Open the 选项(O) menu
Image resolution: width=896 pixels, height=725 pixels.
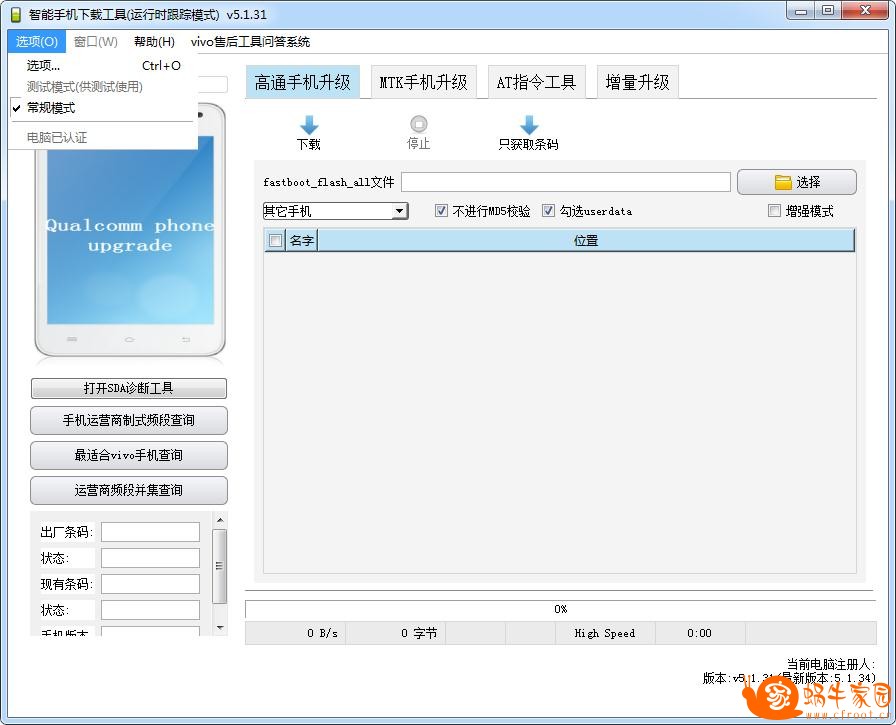point(37,42)
